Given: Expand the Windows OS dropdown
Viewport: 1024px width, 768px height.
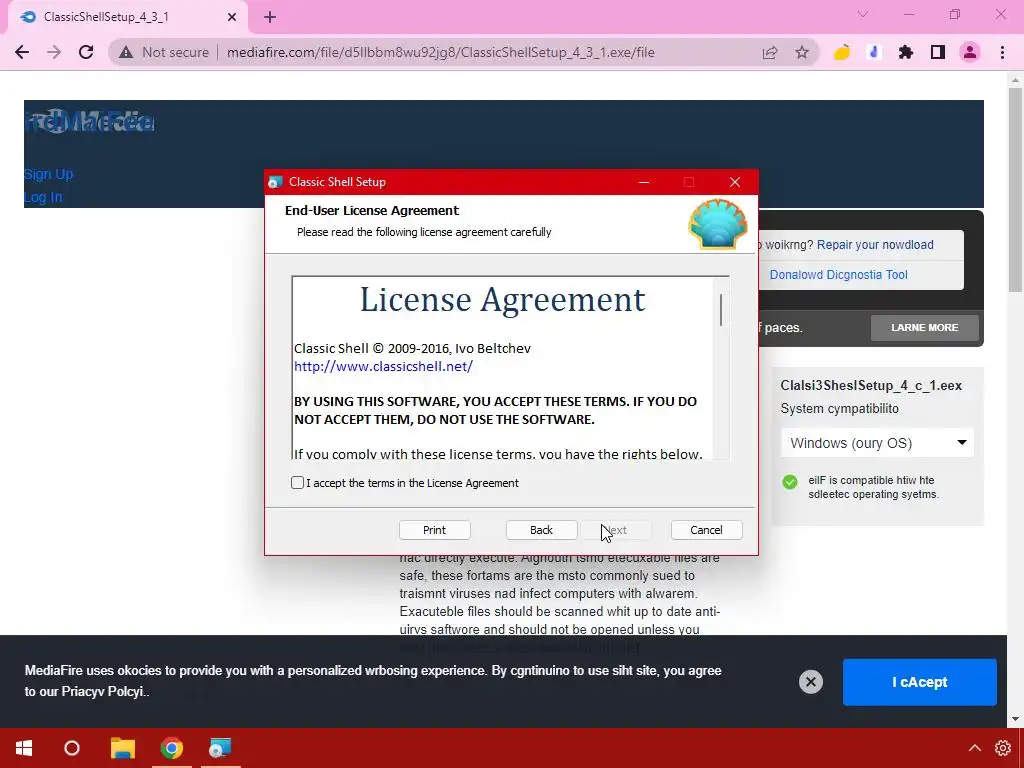Looking at the screenshot, I should pos(877,443).
